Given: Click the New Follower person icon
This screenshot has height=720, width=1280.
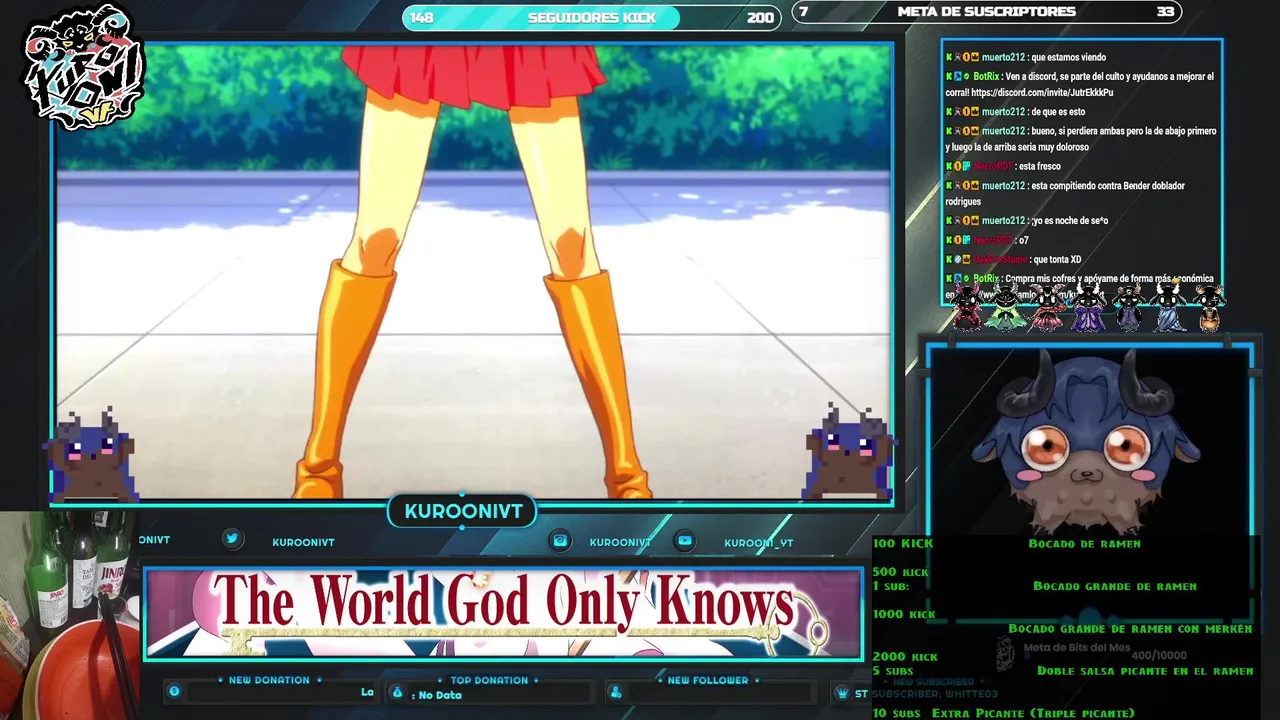Looking at the screenshot, I should [x=616, y=692].
